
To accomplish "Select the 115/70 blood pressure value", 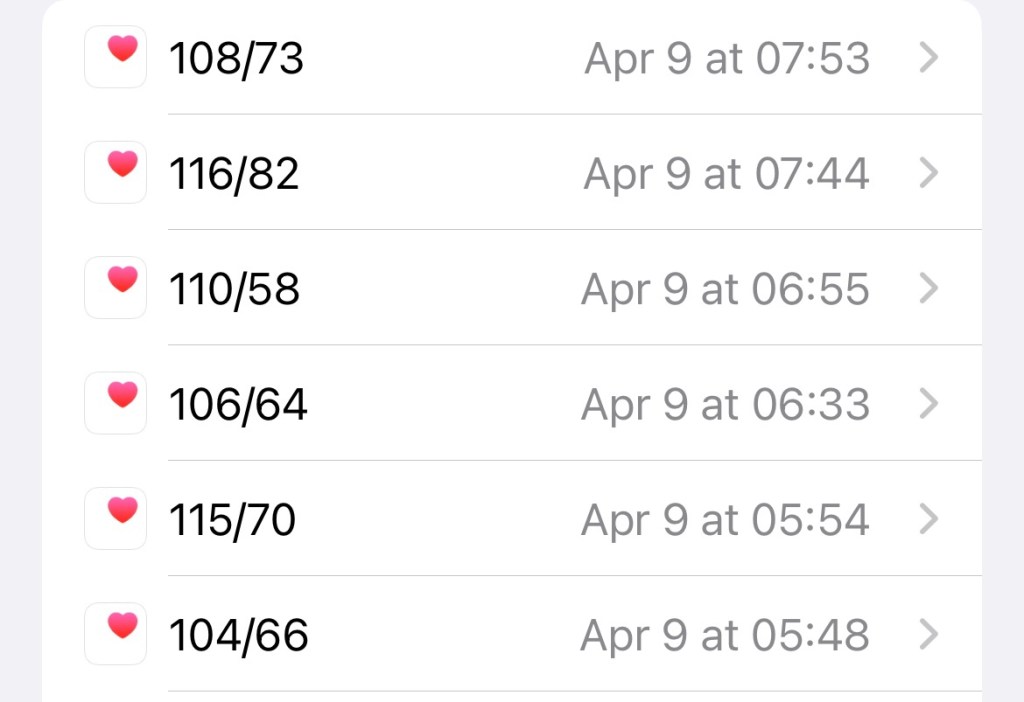I will click(x=232, y=520).
